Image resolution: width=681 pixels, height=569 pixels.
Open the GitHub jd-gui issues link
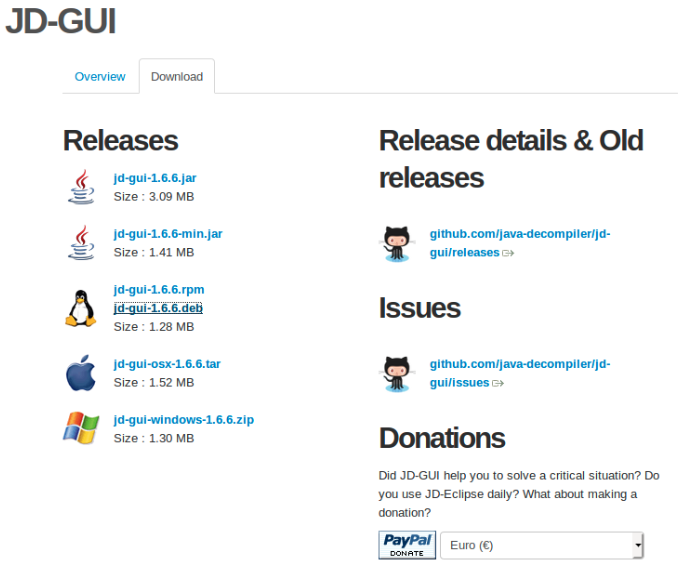pyautogui.click(x=520, y=374)
